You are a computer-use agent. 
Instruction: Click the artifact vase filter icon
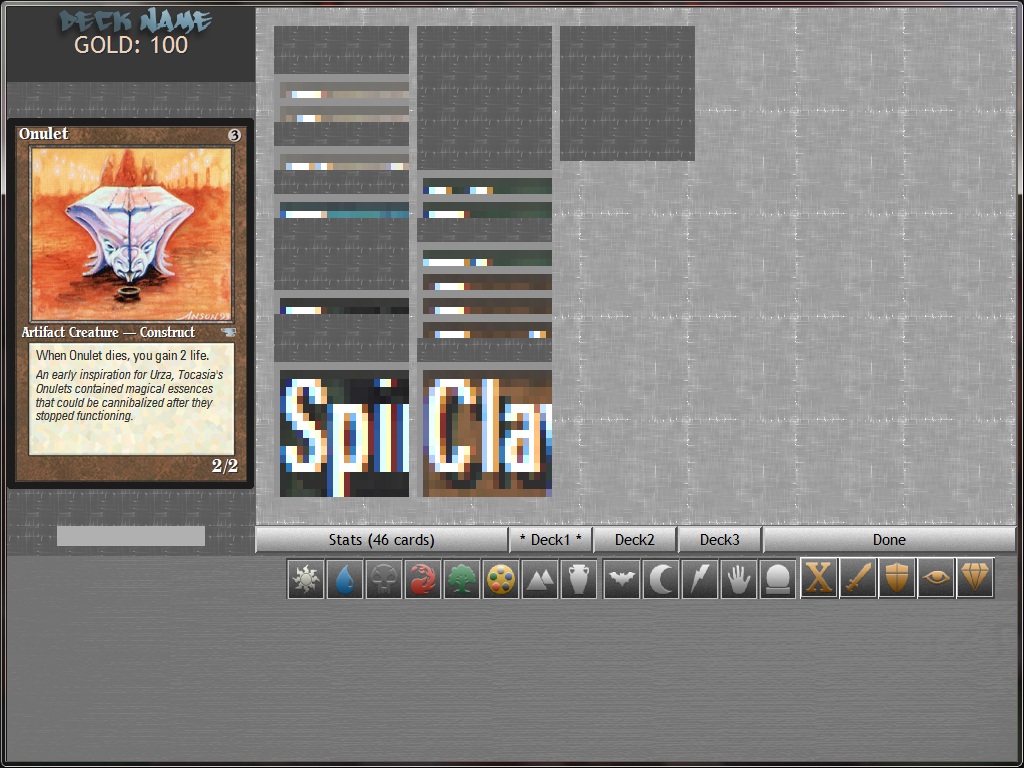point(579,579)
